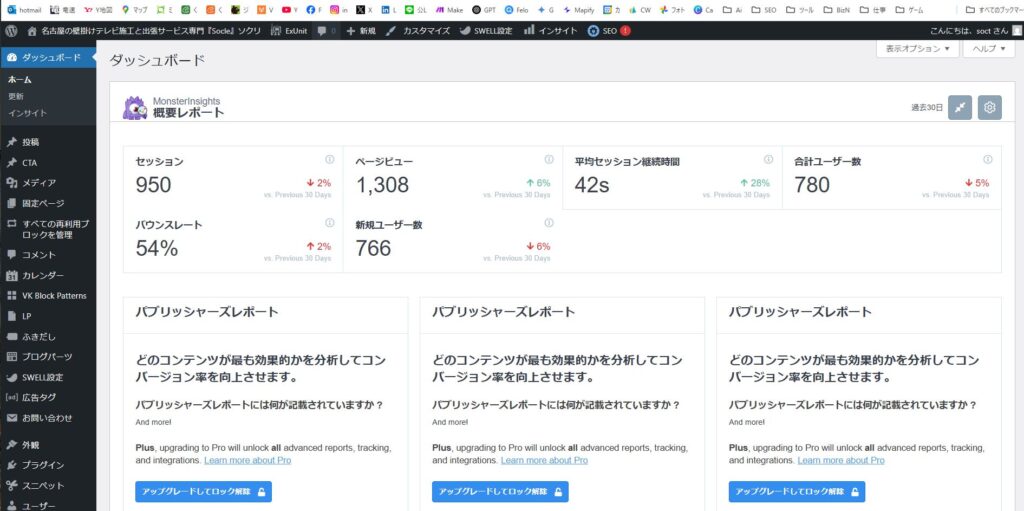Open the すべてのブックマーク folder
1024x511 pixels.
point(993,10)
